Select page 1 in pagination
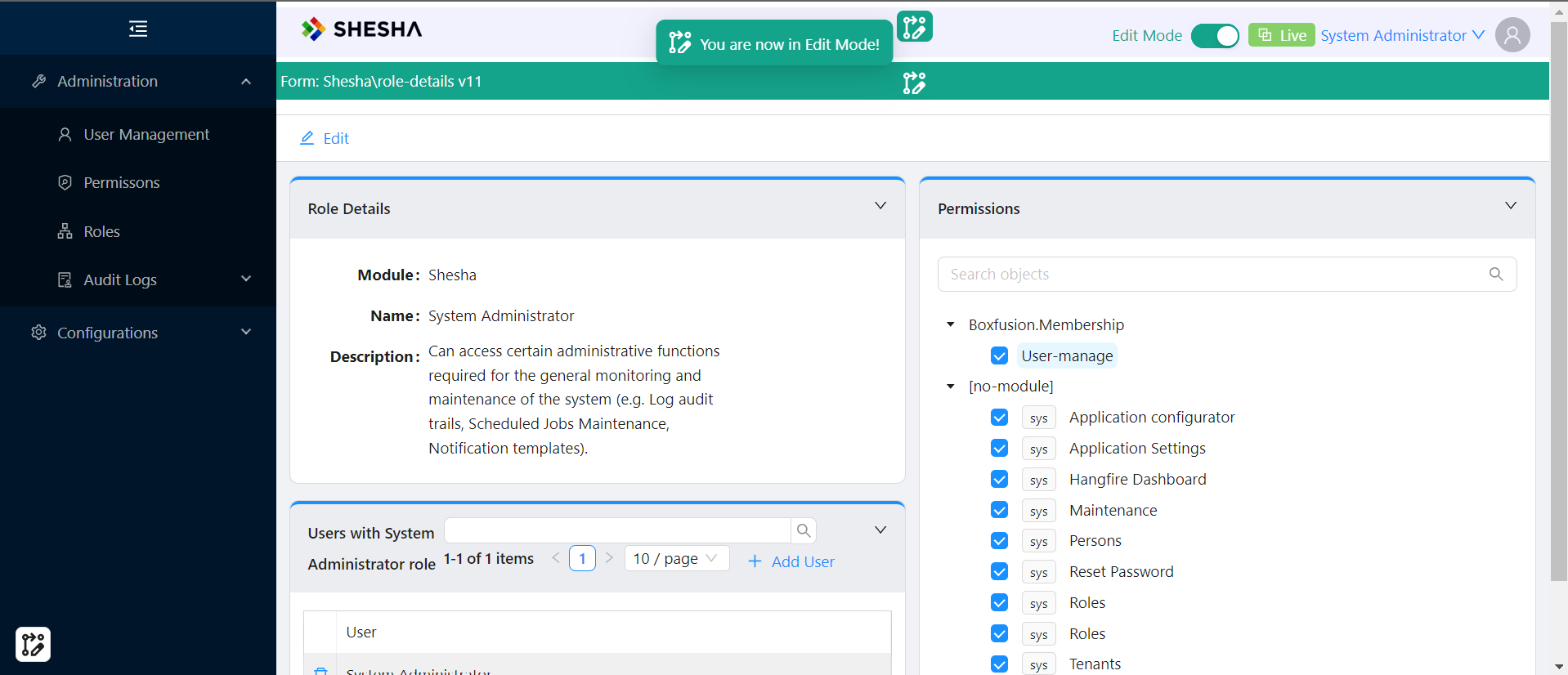 point(582,558)
